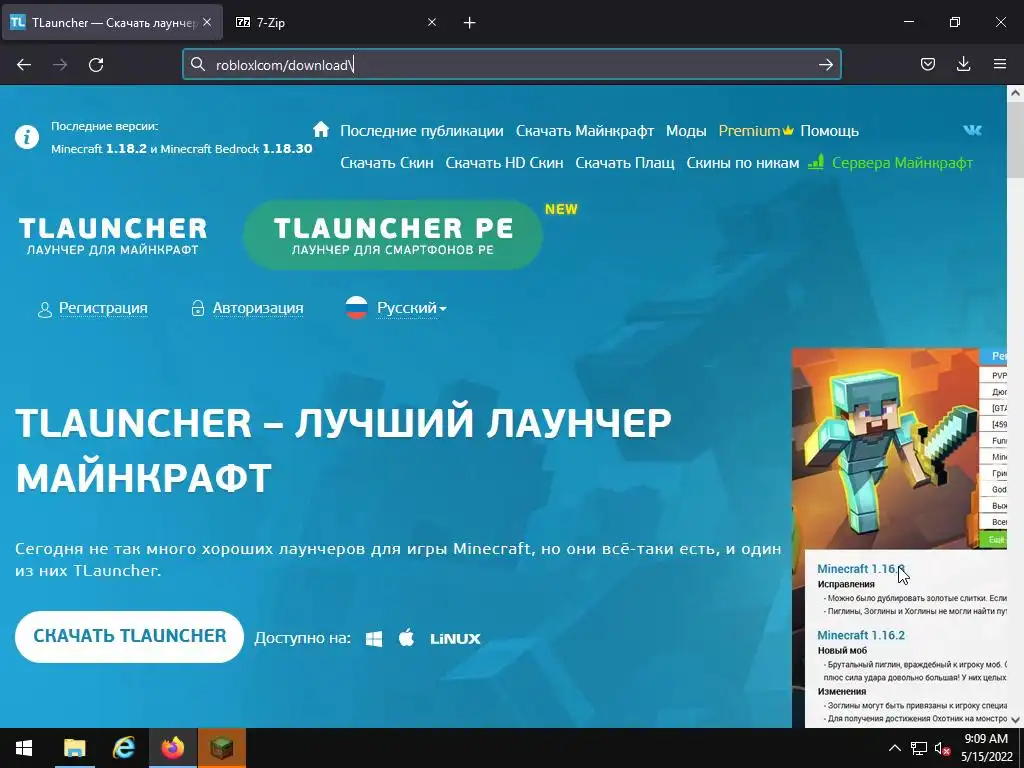
Task: Open the Windows Start menu
Action: click(x=24, y=748)
